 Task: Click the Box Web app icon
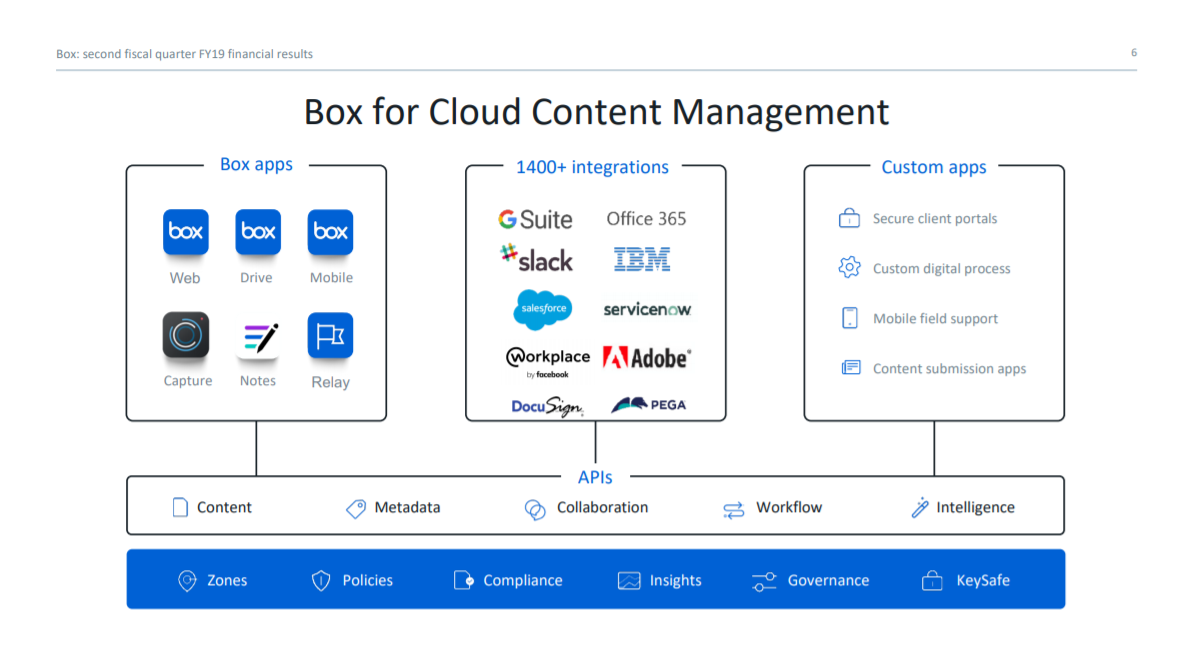coord(185,232)
